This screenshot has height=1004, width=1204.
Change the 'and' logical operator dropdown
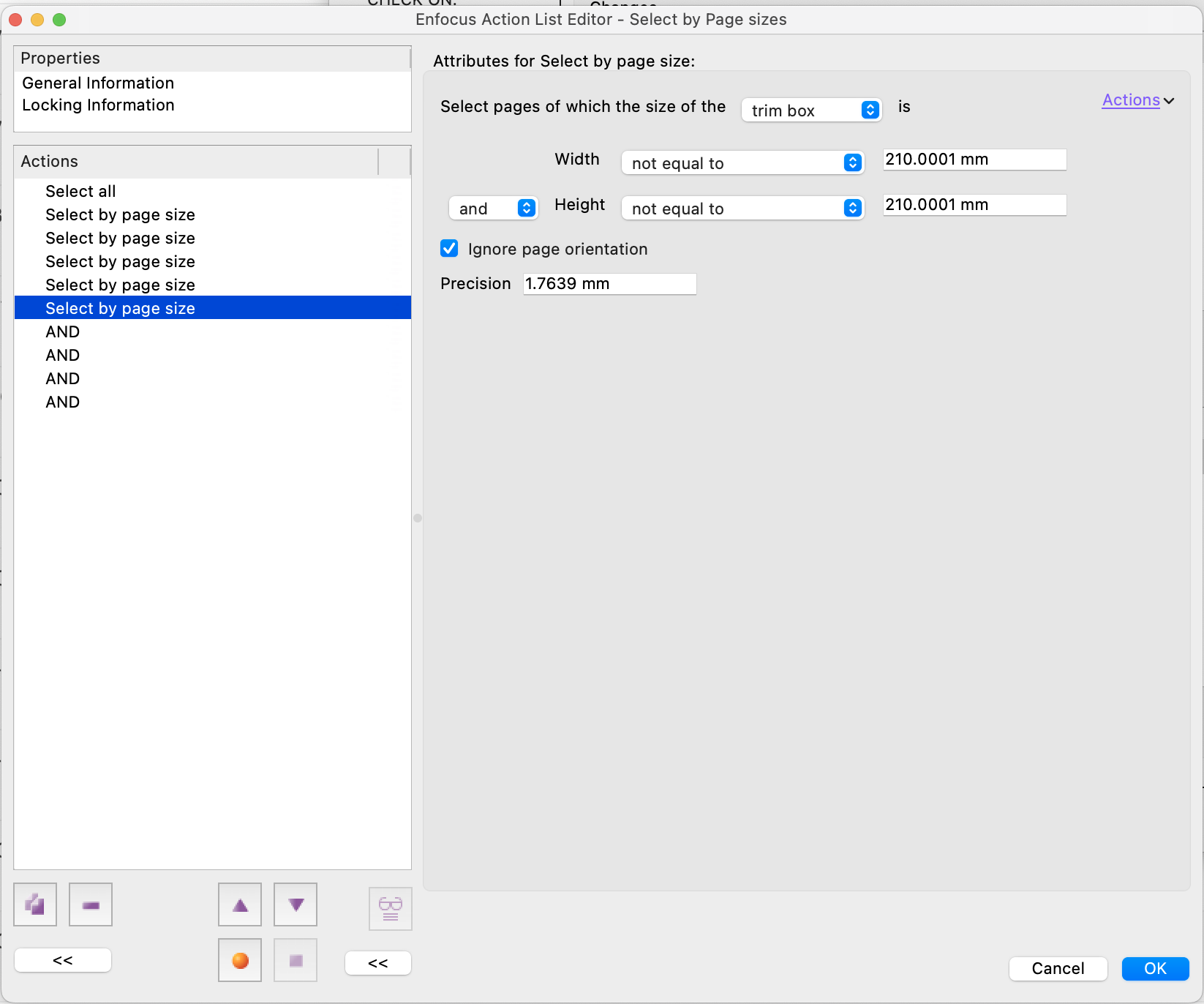point(493,209)
